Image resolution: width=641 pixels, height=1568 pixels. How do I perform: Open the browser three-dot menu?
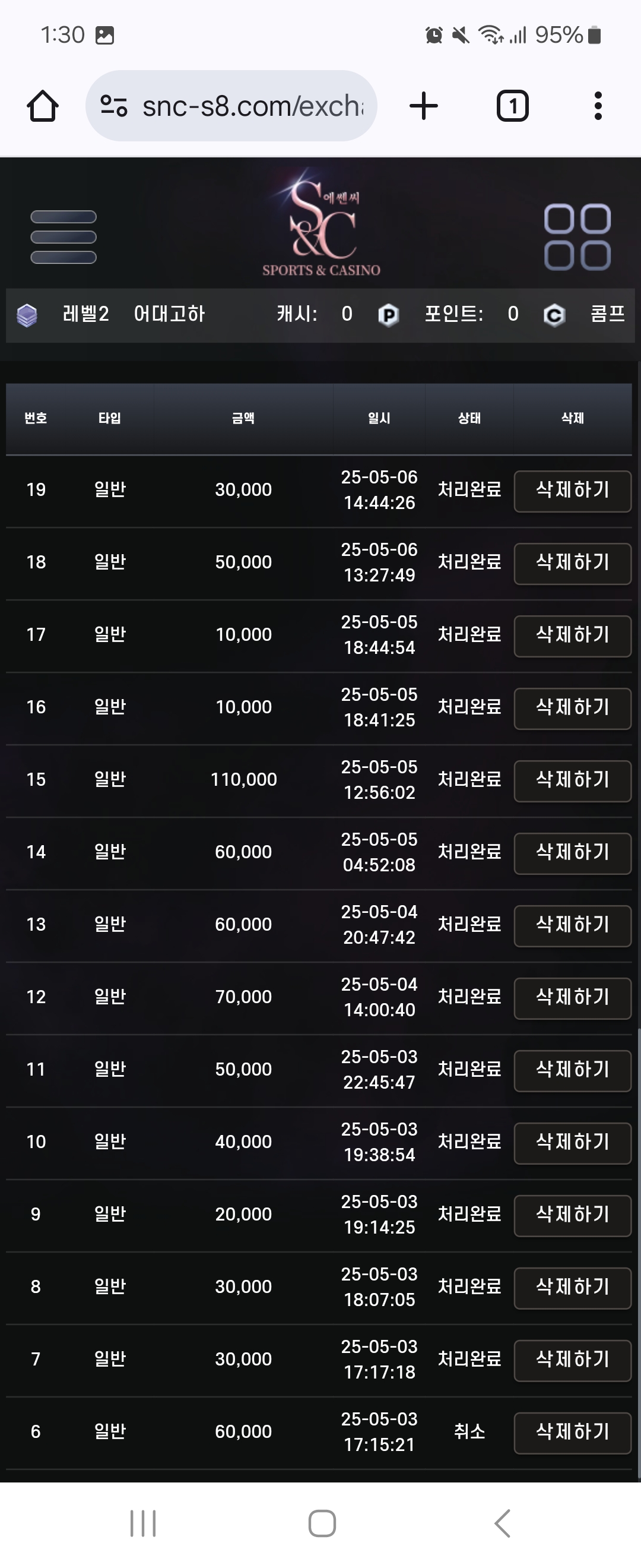[598, 106]
